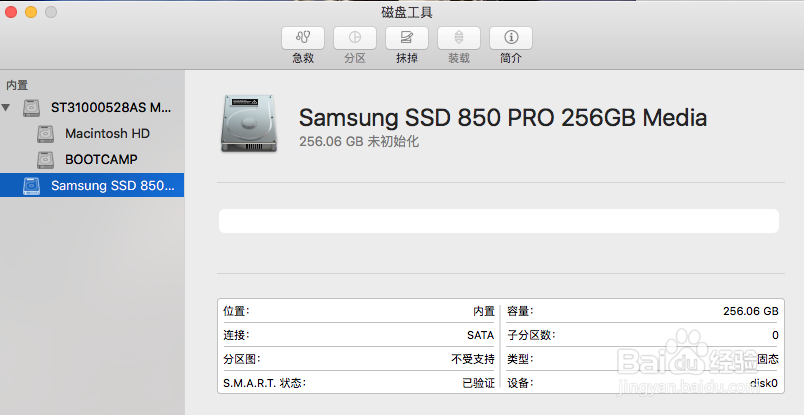Run First Aid (急救) on the disk
Viewport: 804px width, 415px height.
303,38
